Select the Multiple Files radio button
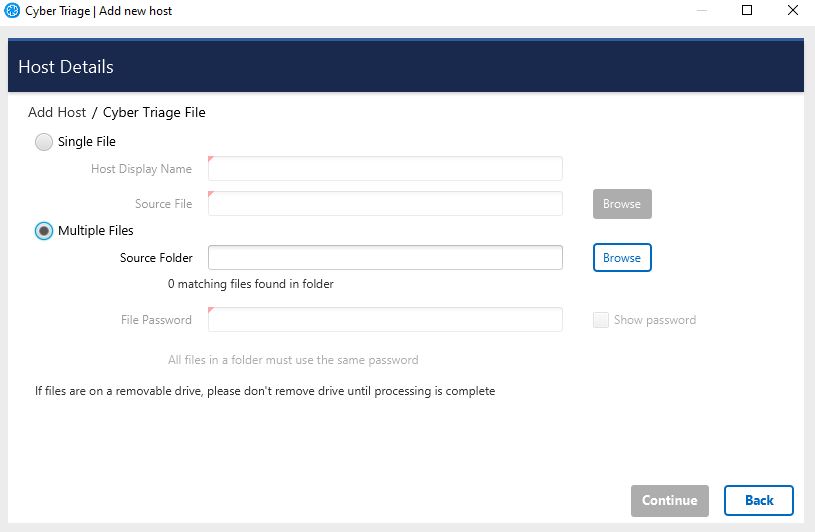 44,231
